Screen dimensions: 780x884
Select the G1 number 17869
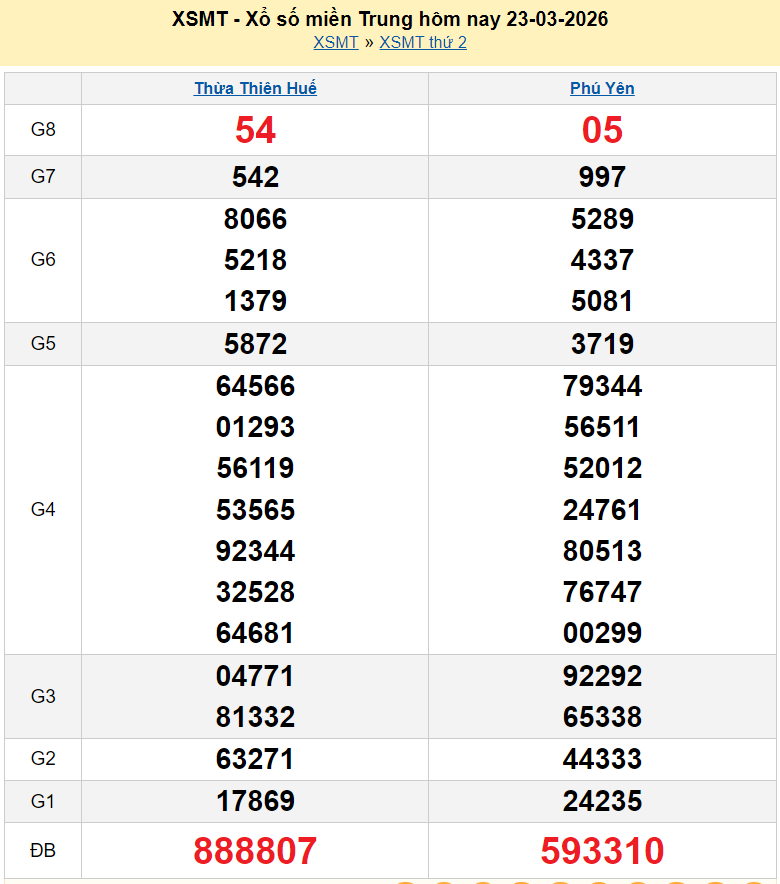(x=255, y=801)
